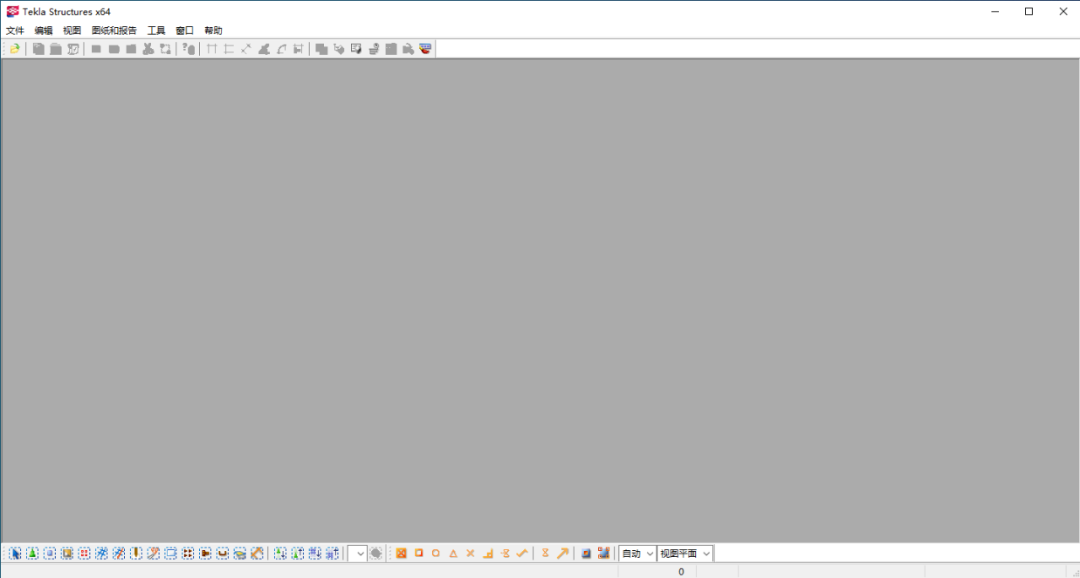
Task: Open the 自动 snap depth dropdown
Action: coord(637,553)
